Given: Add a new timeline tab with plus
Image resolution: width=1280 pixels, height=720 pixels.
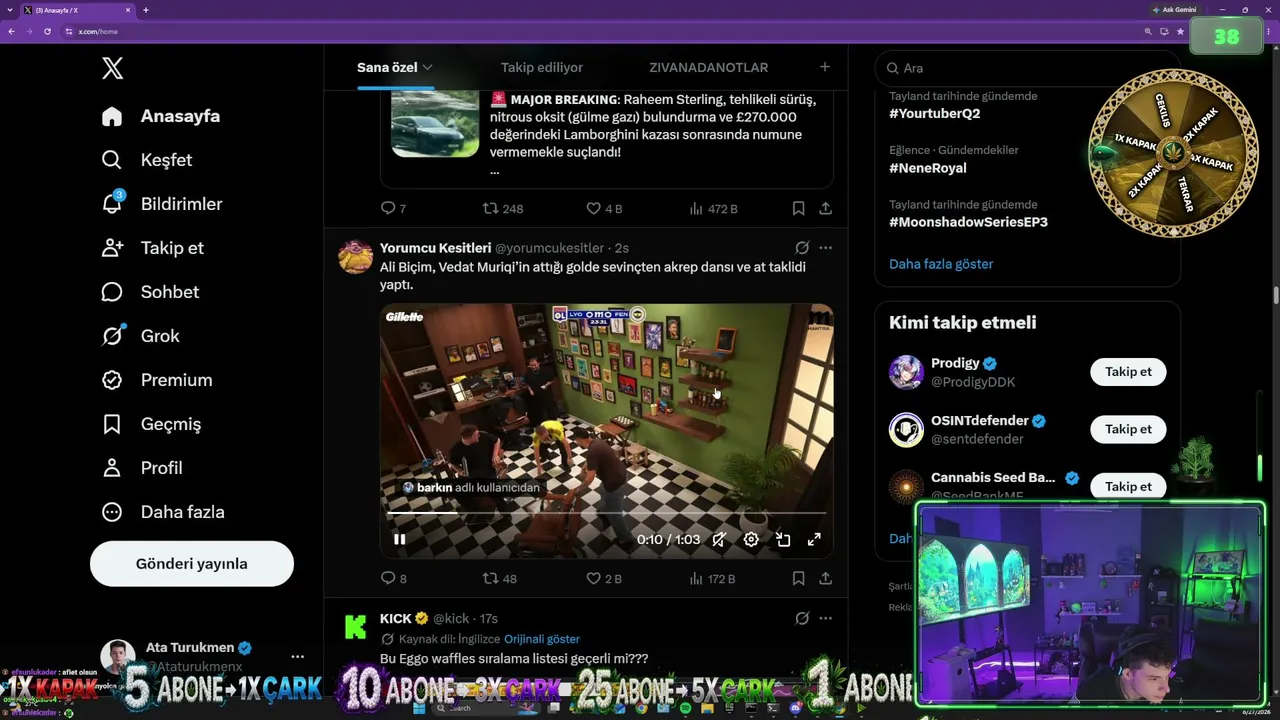Looking at the screenshot, I should coord(825,67).
